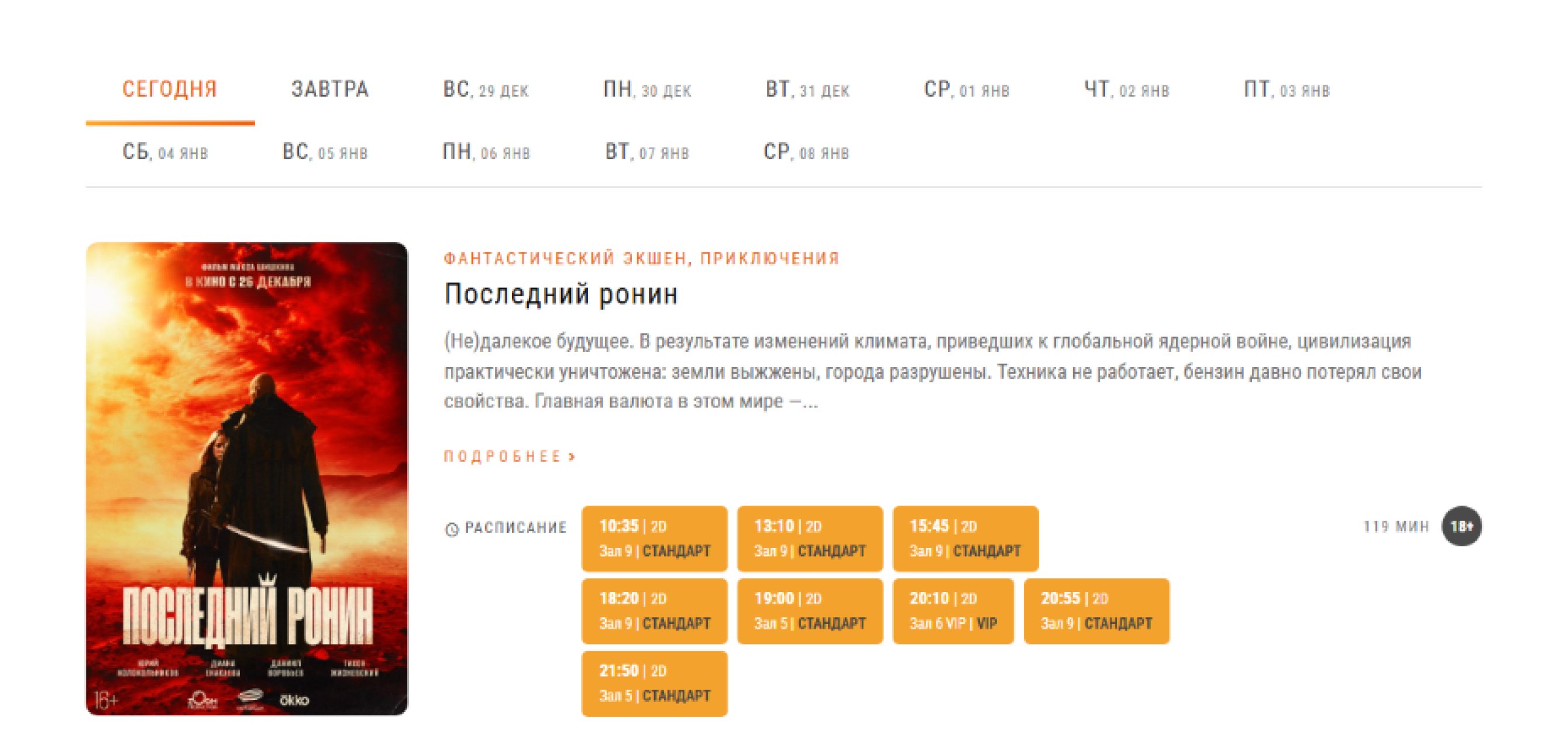Choose the ВТ, 31 ДЕК tab

[807, 90]
